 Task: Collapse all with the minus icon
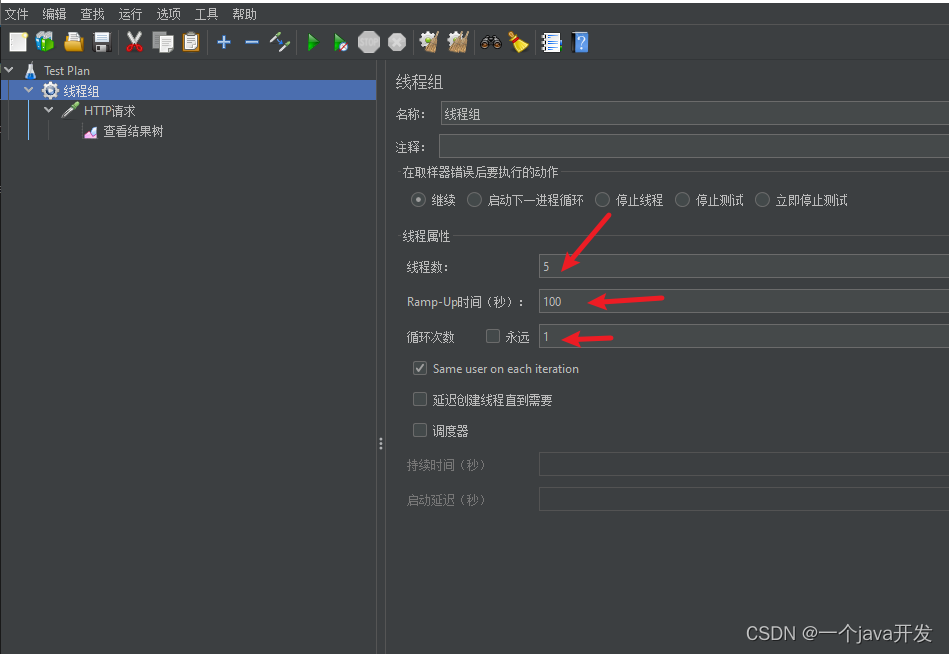pos(252,42)
